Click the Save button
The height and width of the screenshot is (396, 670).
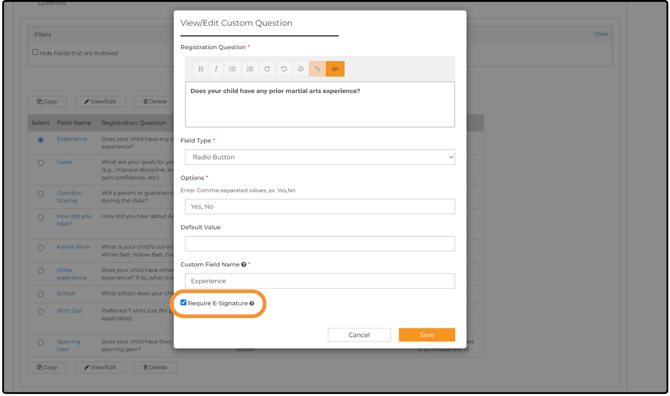[x=426, y=335]
